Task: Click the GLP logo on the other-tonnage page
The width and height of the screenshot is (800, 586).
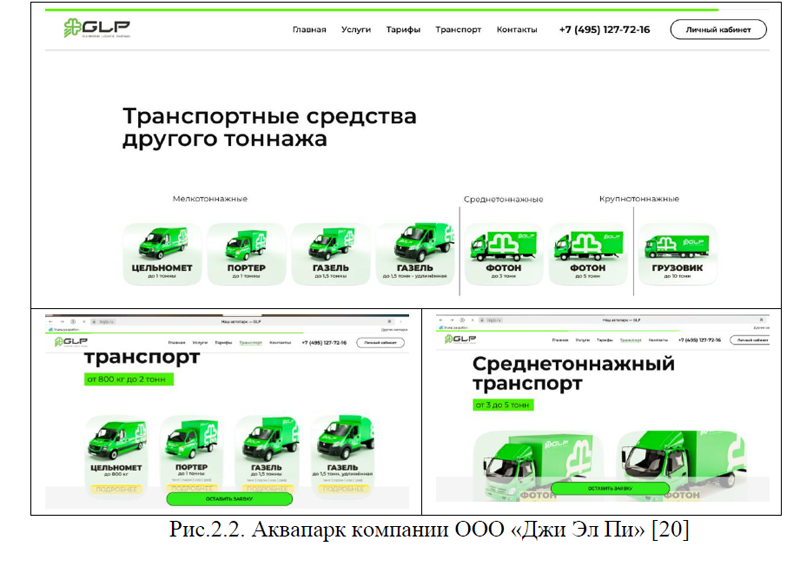Action: pos(97,28)
